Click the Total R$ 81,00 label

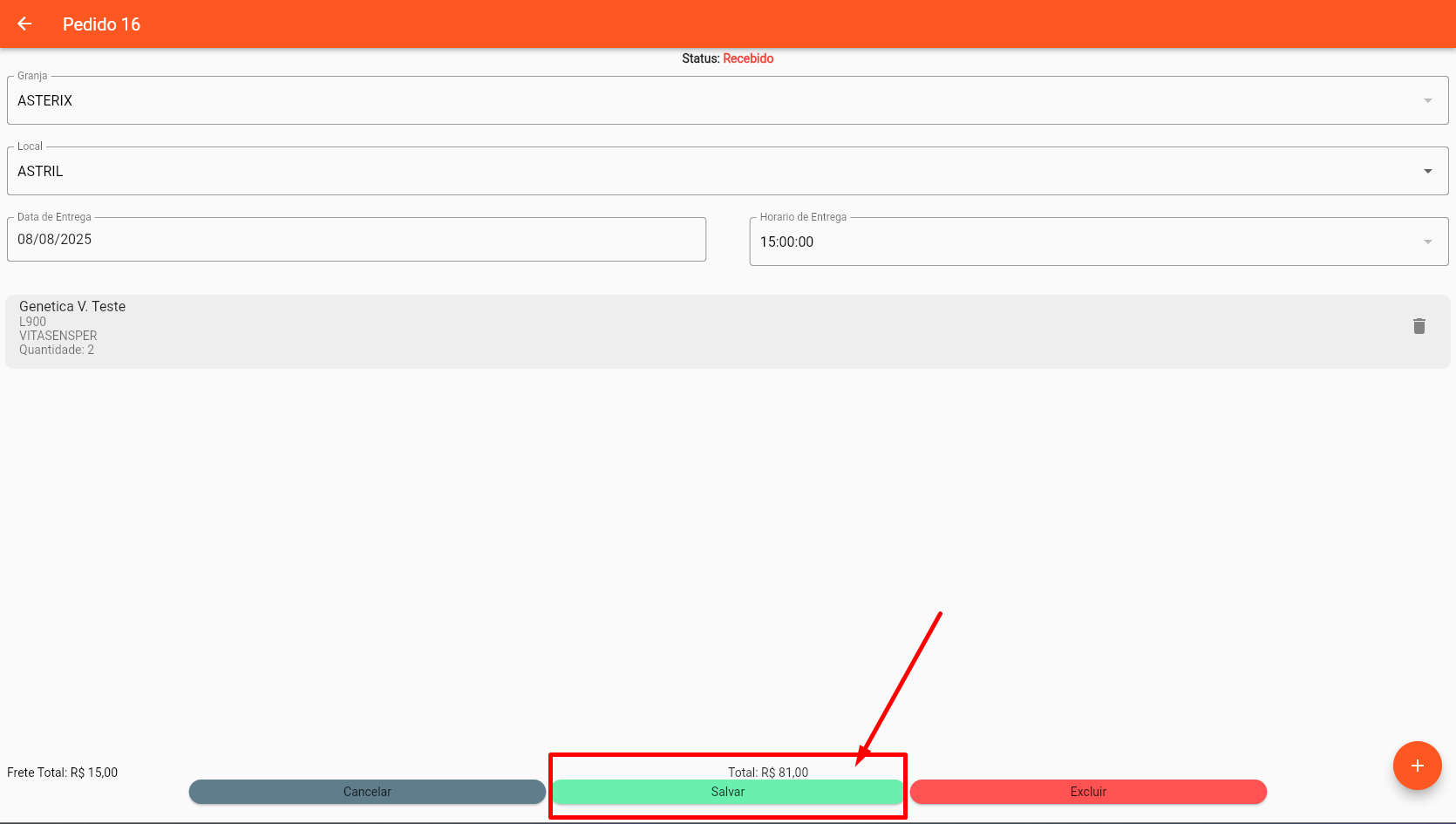pyautogui.click(x=767, y=773)
